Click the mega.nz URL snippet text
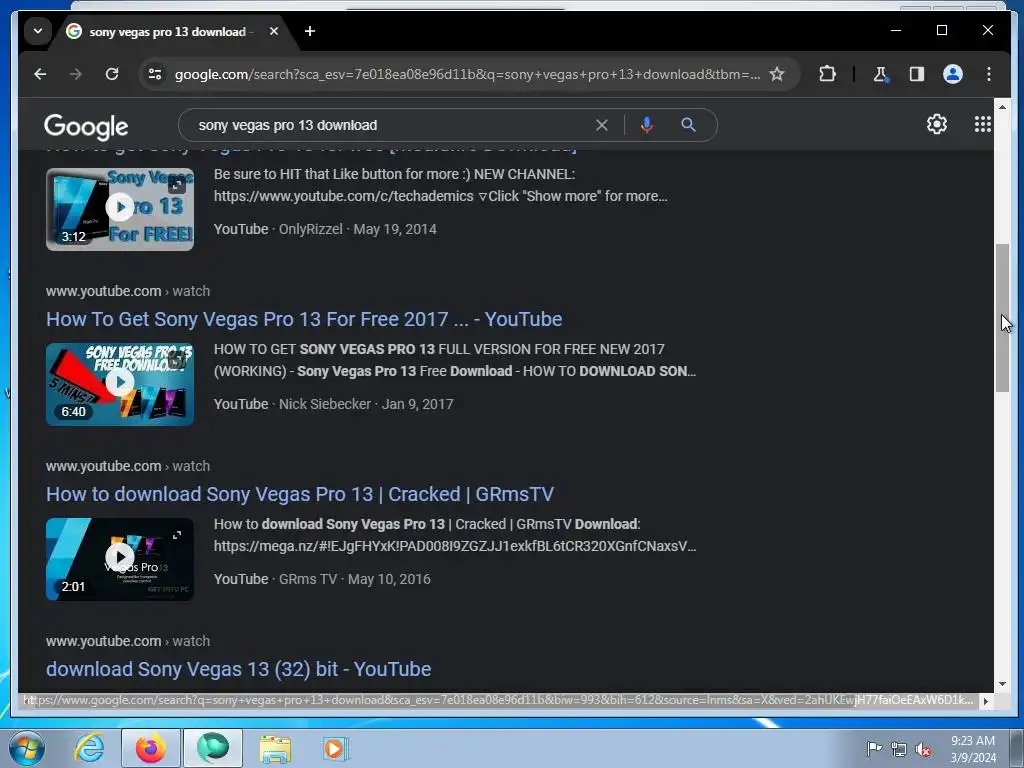Image resolution: width=1024 pixels, height=768 pixels. [x=455, y=546]
